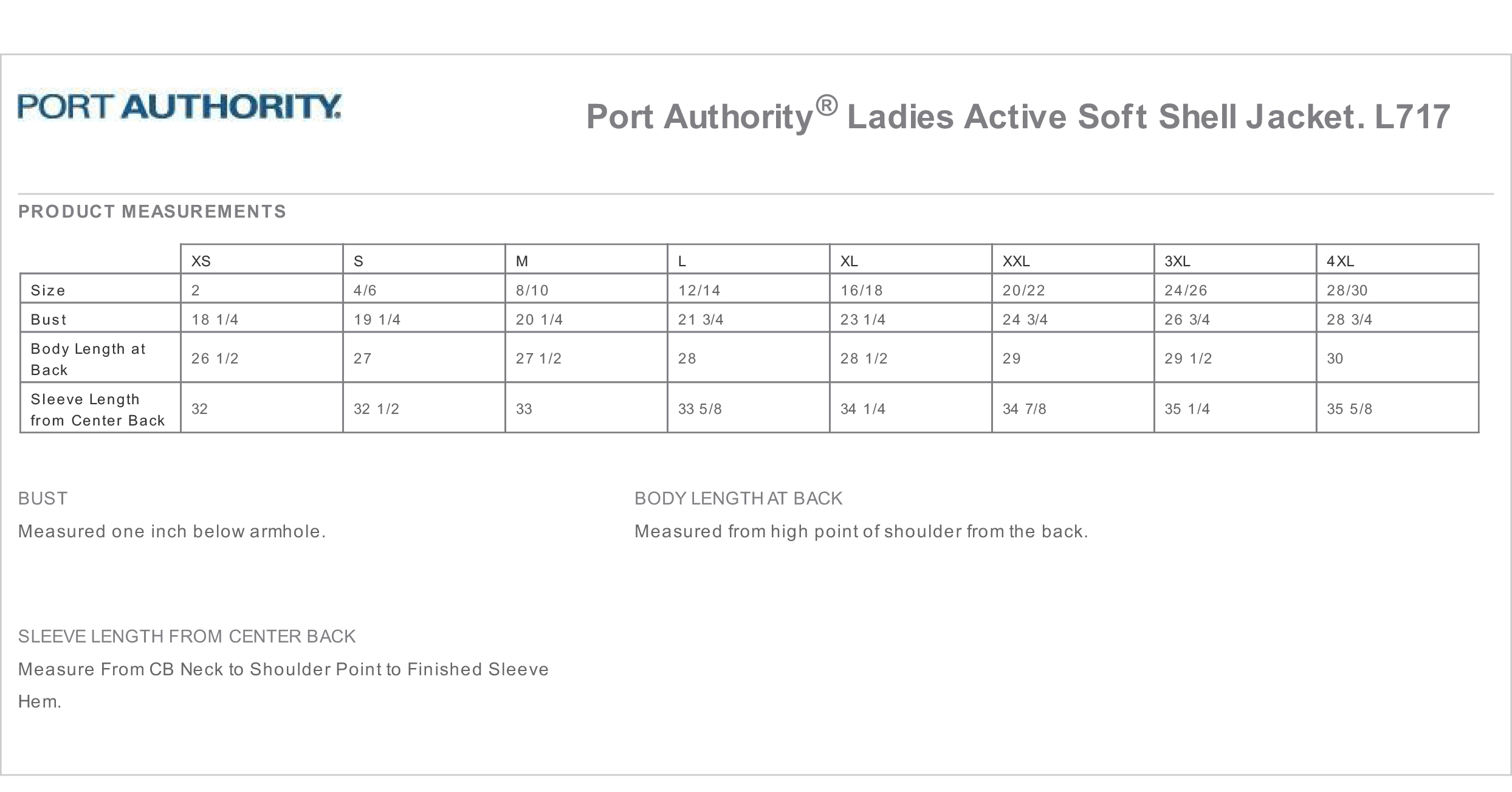This screenshot has width=1512, height=792.
Task: Click the 8/10 size cell for M
Action: 532,291
